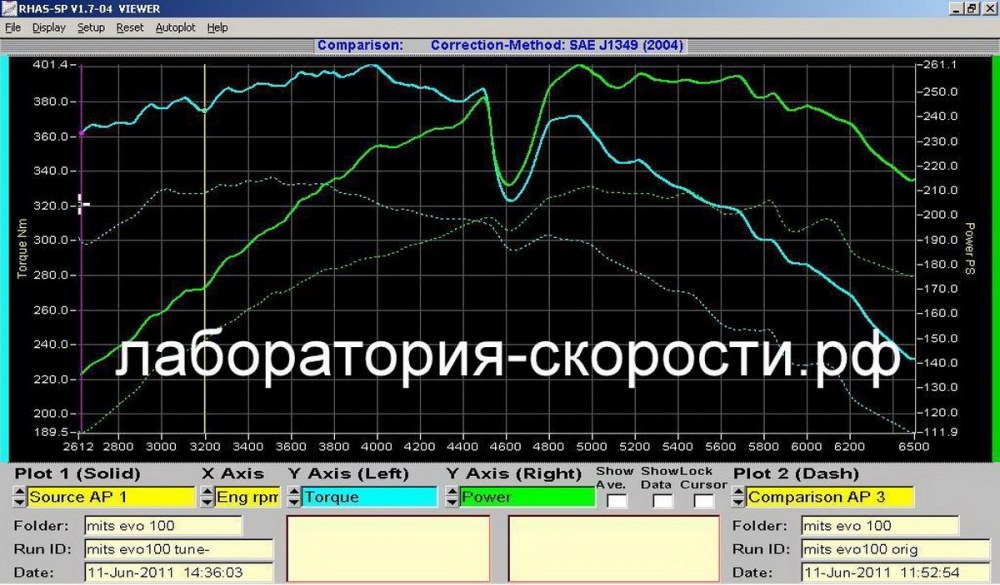1000x585 pixels.
Task: Open the Autoplot menu
Action: (176, 28)
